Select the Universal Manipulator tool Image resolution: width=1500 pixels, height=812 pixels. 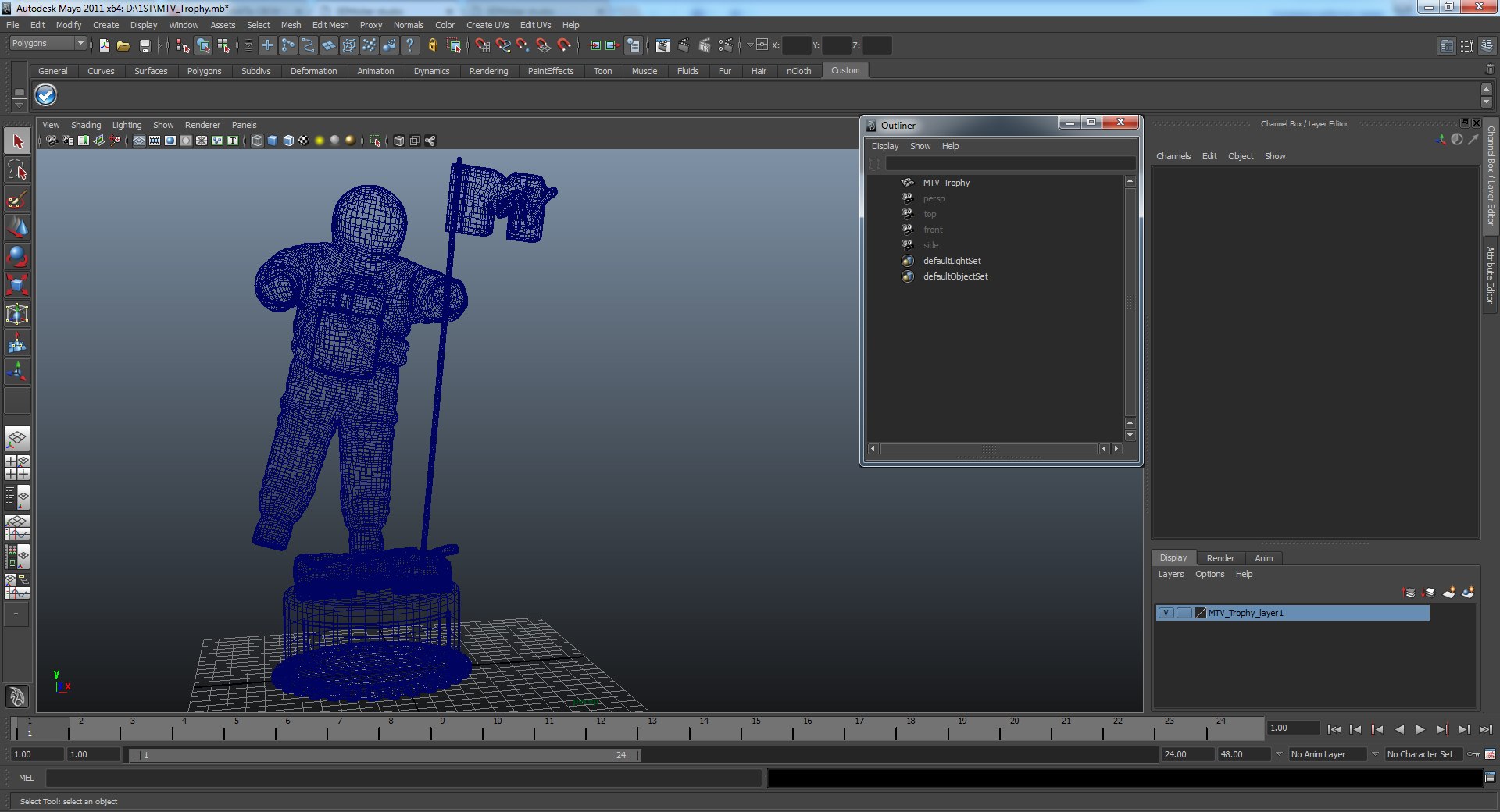pyautogui.click(x=17, y=314)
